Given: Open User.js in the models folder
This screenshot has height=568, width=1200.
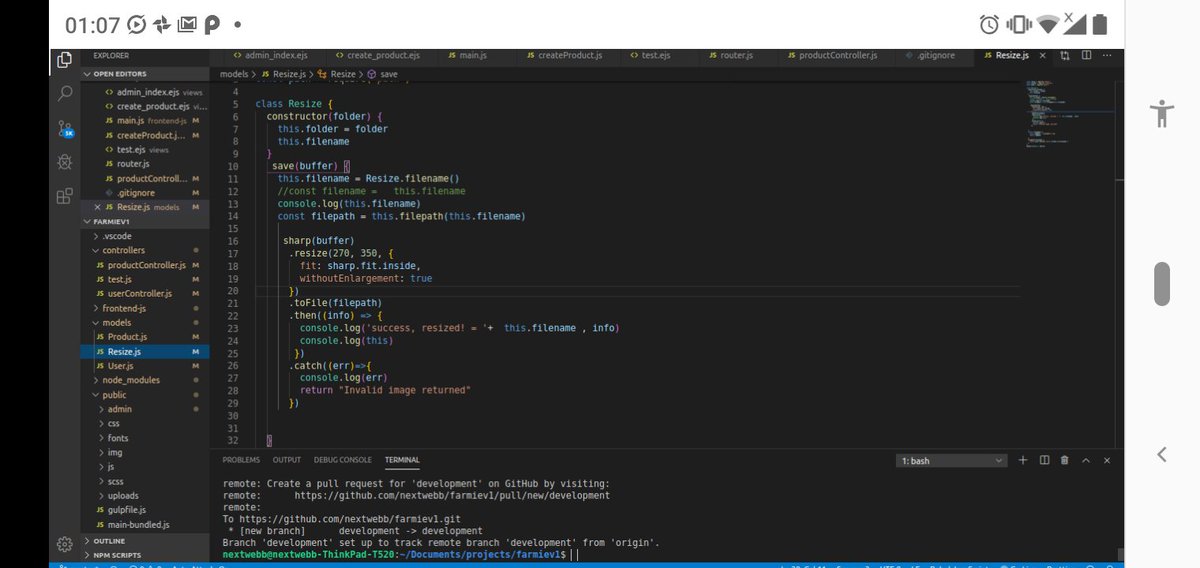Looking at the screenshot, I should pyautogui.click(x=120, y=366).
